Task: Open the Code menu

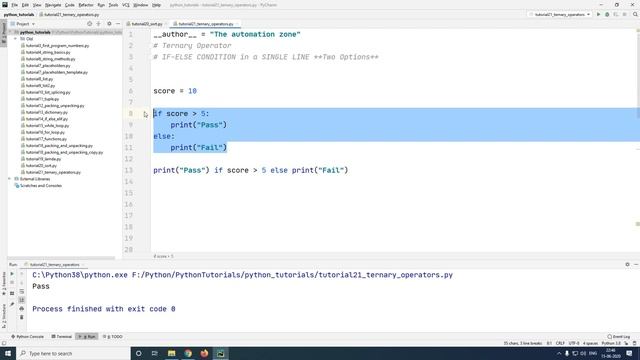Action: tap(70, 5)
